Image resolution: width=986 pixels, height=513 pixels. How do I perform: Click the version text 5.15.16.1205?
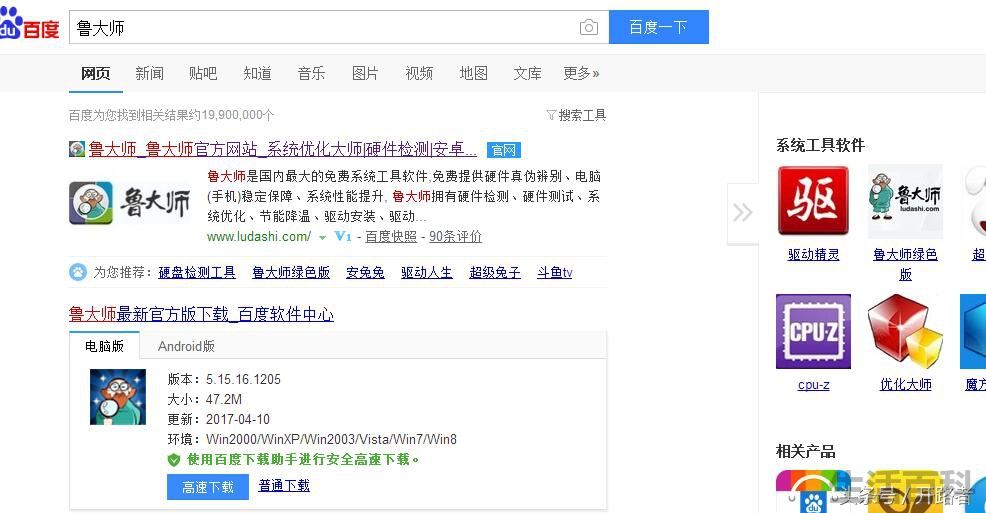[243, 379]
